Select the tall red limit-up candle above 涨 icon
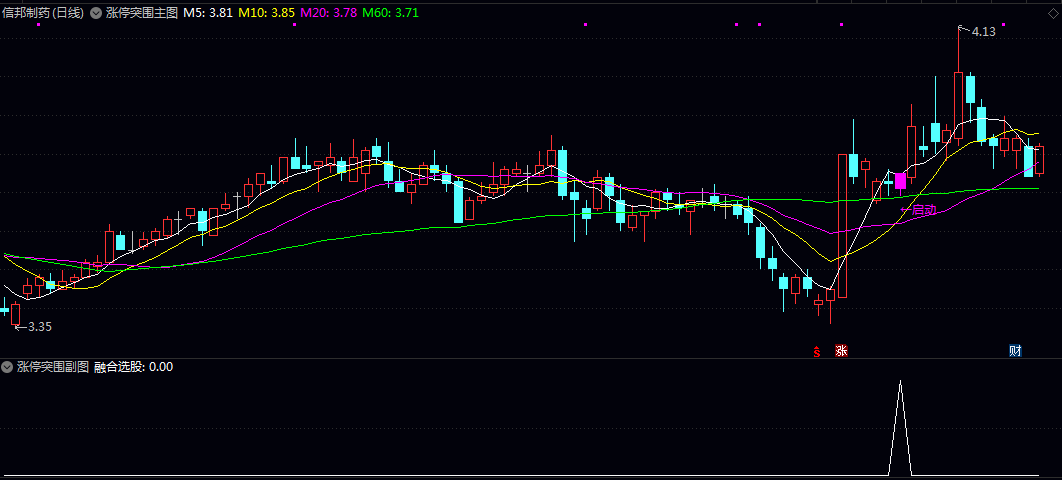Viewport: 1062px width, 480px height. point(842,225)
